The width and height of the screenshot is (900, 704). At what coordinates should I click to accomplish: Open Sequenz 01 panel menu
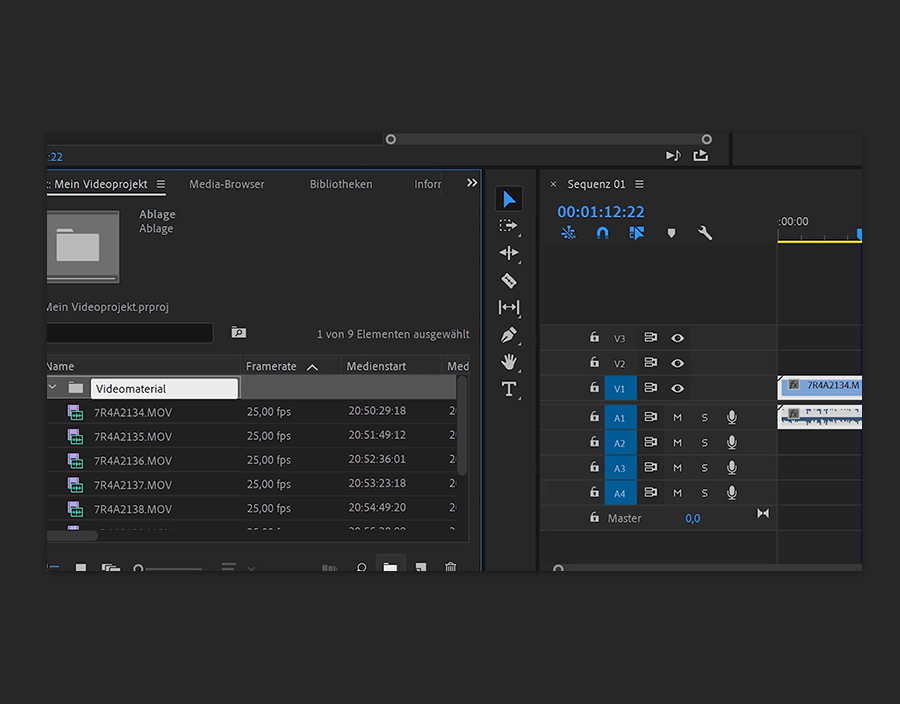[640, 184]
